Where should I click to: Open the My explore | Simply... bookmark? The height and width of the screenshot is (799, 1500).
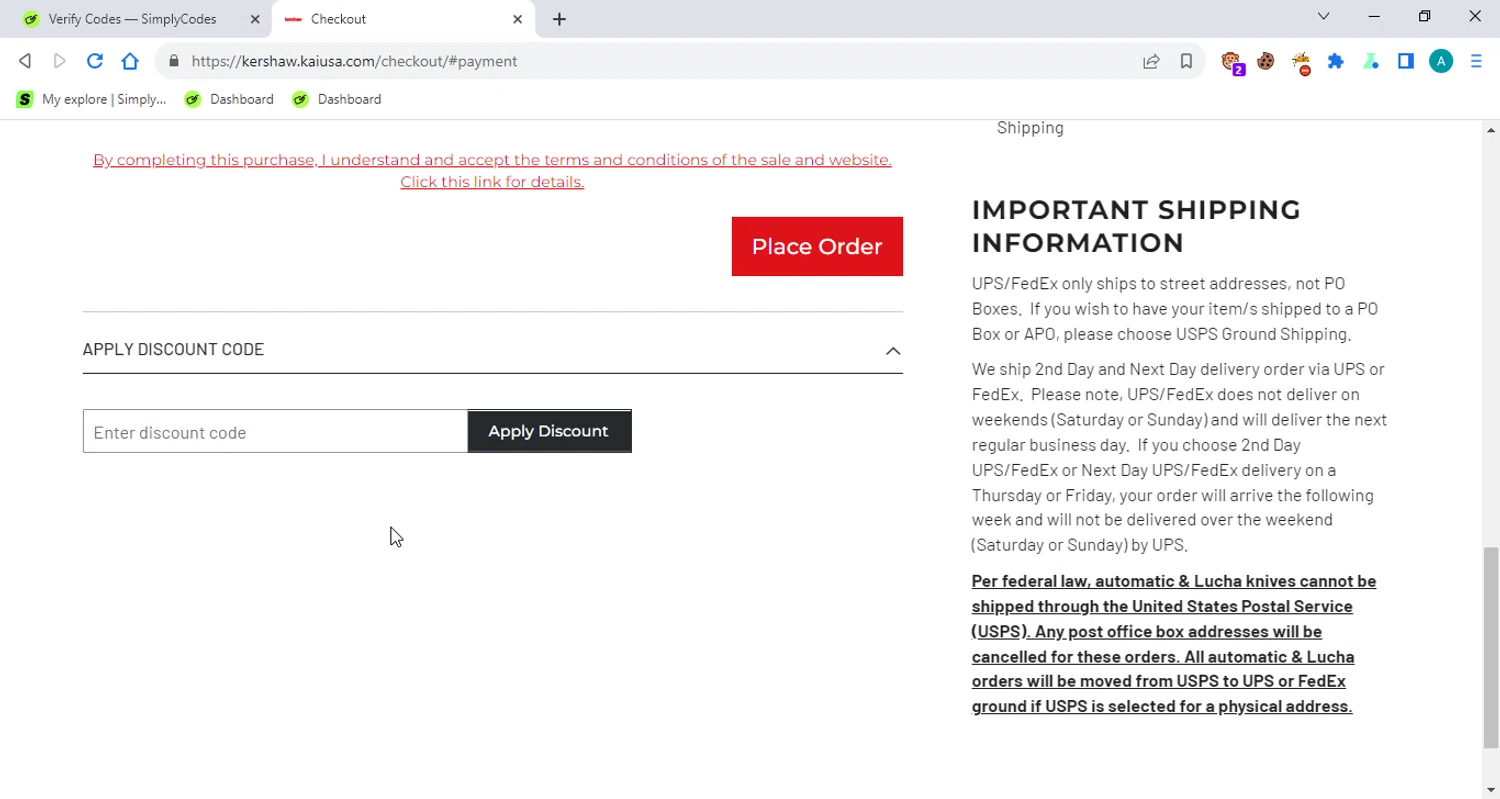(x=91, y=99)
